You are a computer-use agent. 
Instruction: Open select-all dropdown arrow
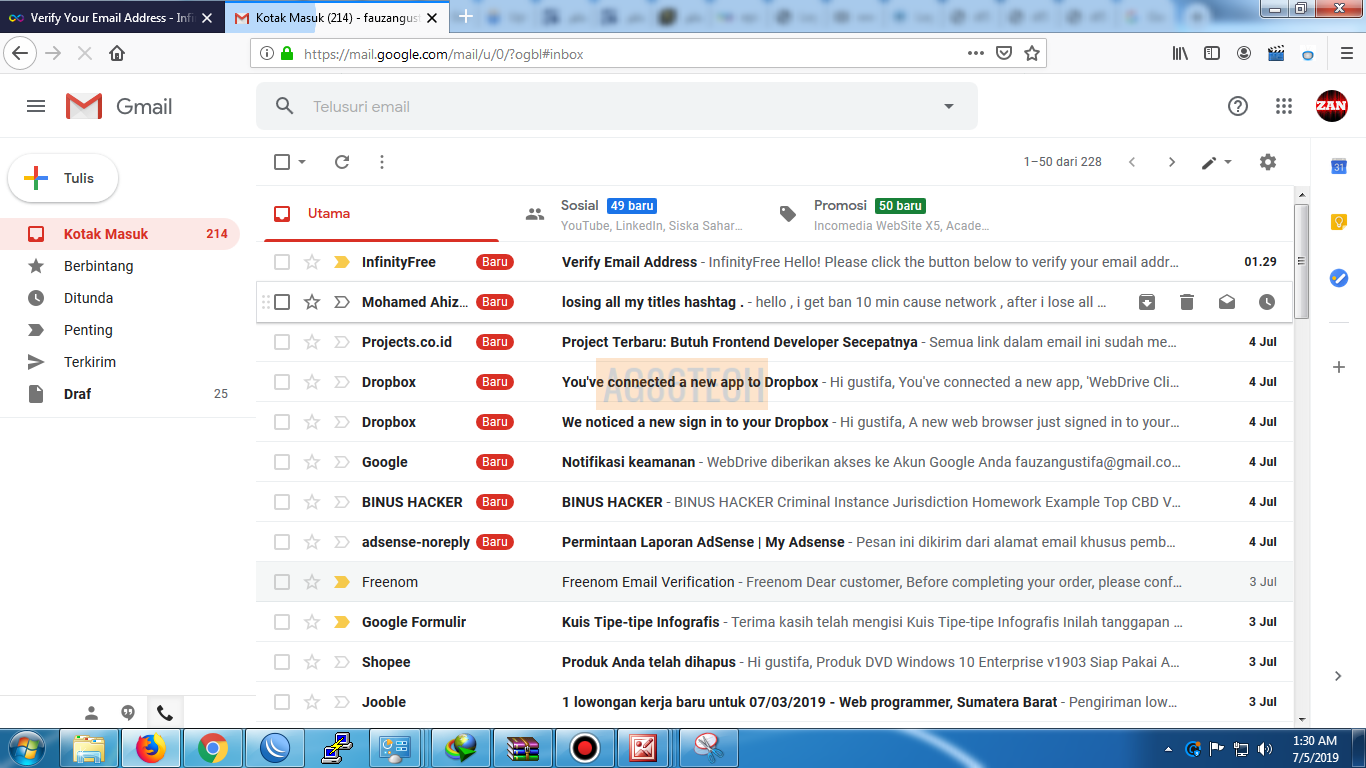(302, 162)
